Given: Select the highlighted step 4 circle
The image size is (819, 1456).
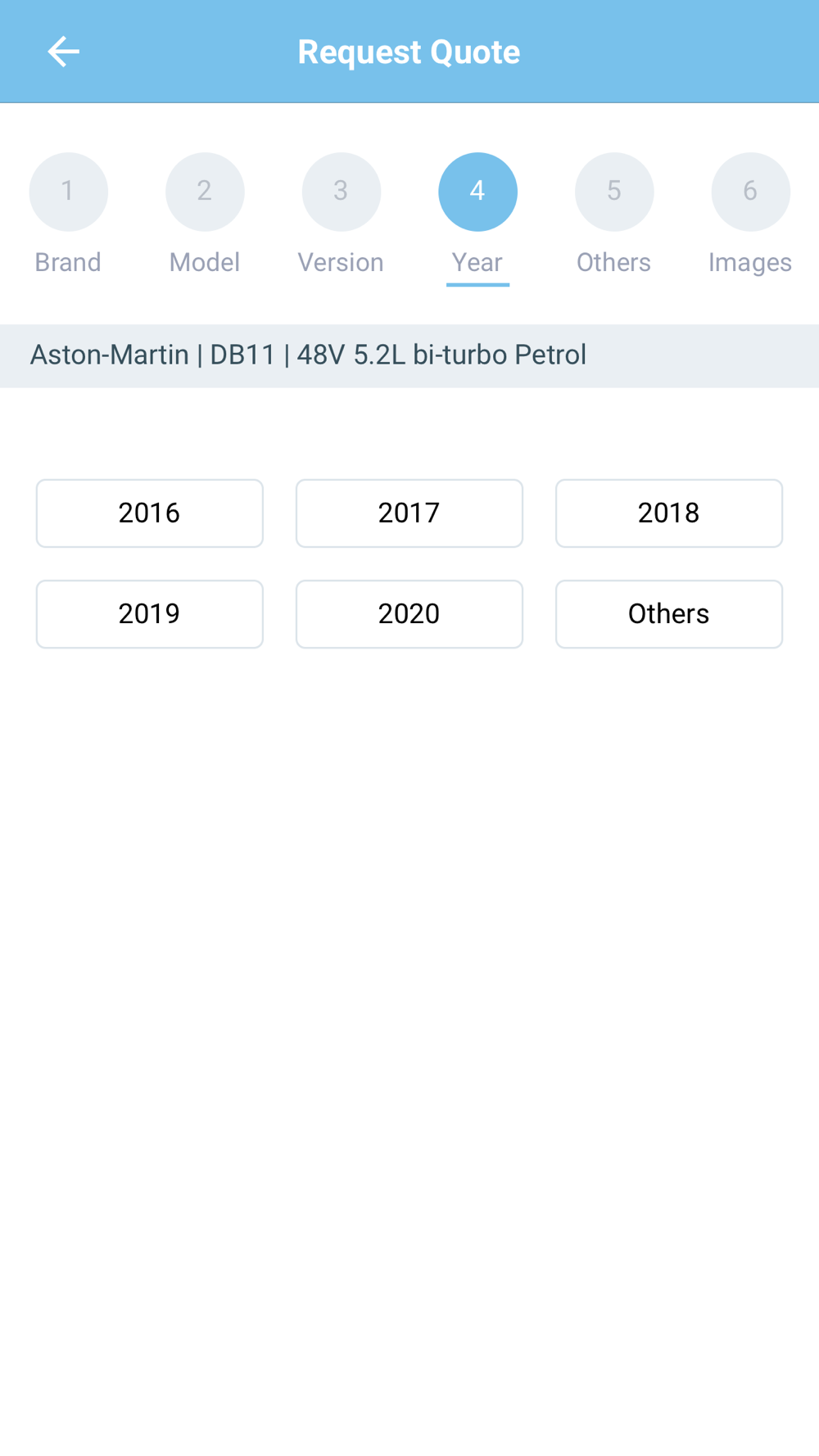Looking at the screenshot, I should click(x=477, y=192).
